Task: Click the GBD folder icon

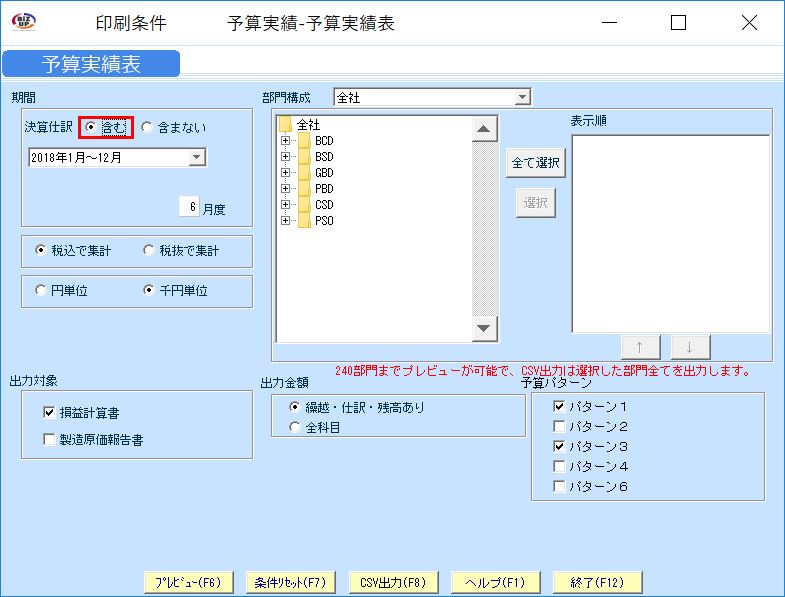Action: pyautogui.click(x=304, y=173)
